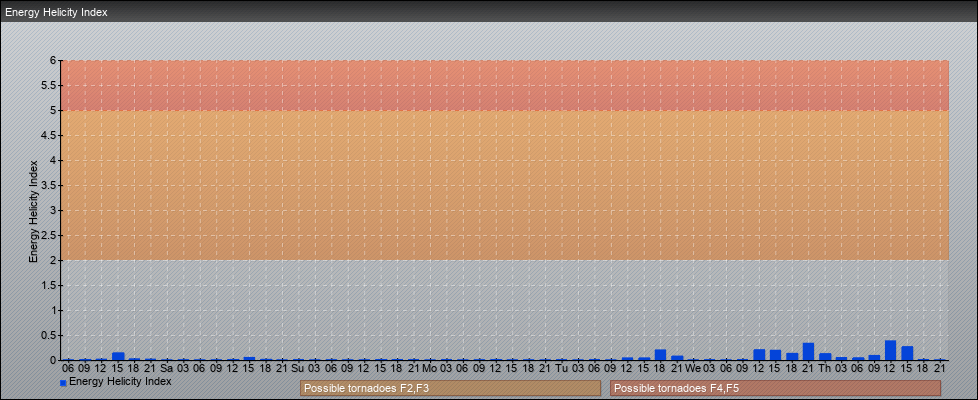This screenshot has height=400, width=978.
Task: Click the blue bar above the Th label
Action: click(x=825, y=356)
